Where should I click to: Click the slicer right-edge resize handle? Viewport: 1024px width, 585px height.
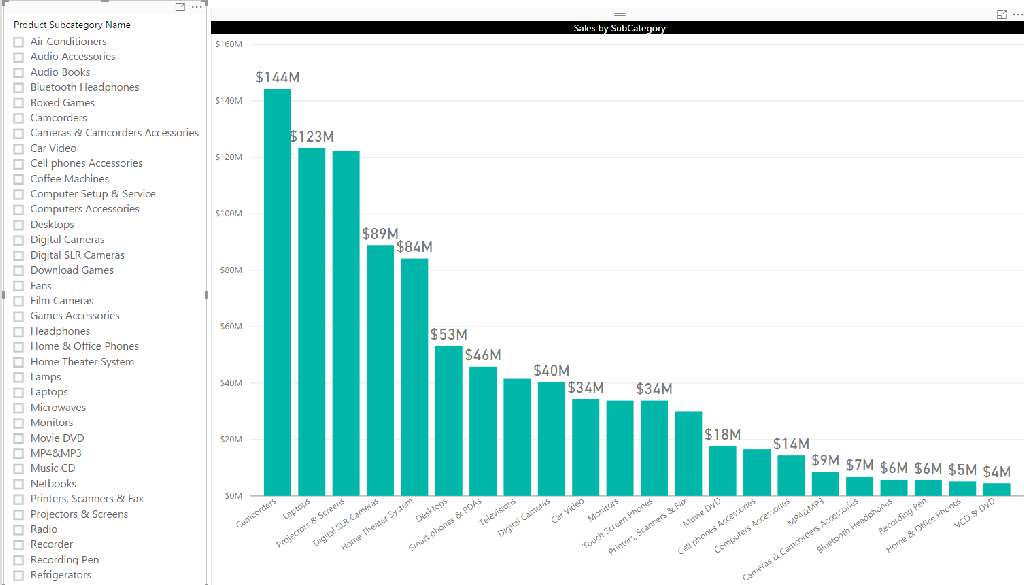tap(206, 295)
